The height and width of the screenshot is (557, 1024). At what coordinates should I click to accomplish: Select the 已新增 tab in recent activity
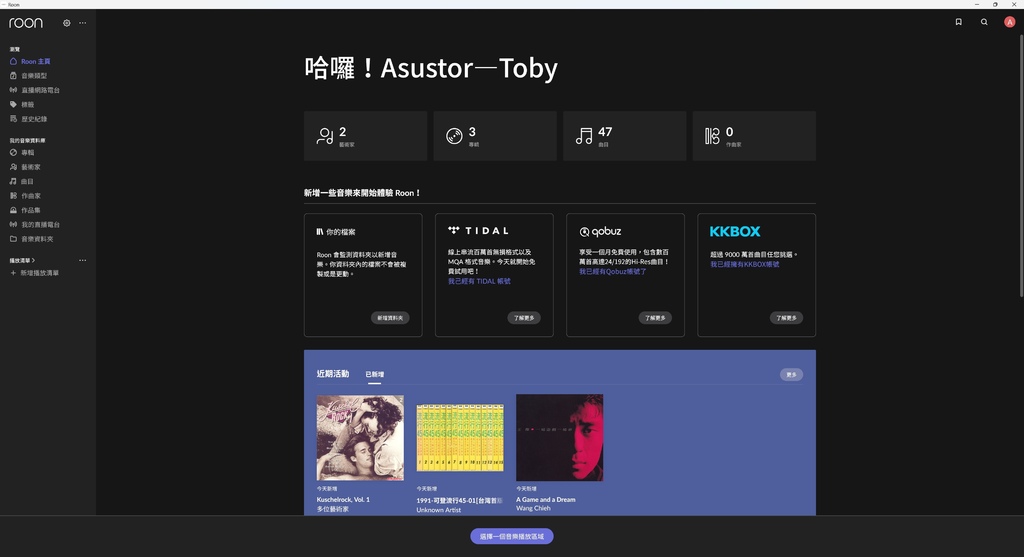tap(374, 375)
